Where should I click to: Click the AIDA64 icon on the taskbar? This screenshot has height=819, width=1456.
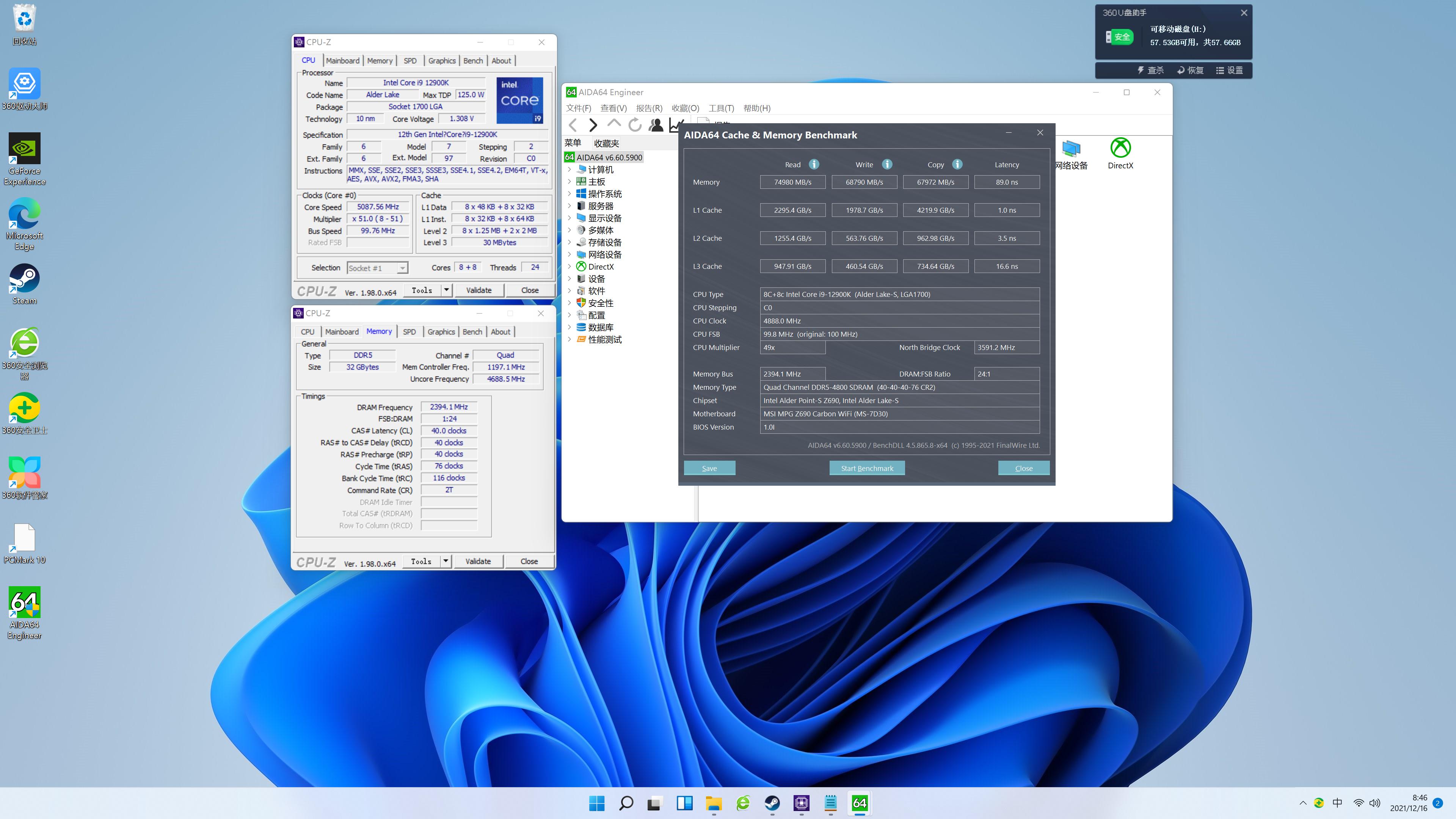click(x=859, y=803)
